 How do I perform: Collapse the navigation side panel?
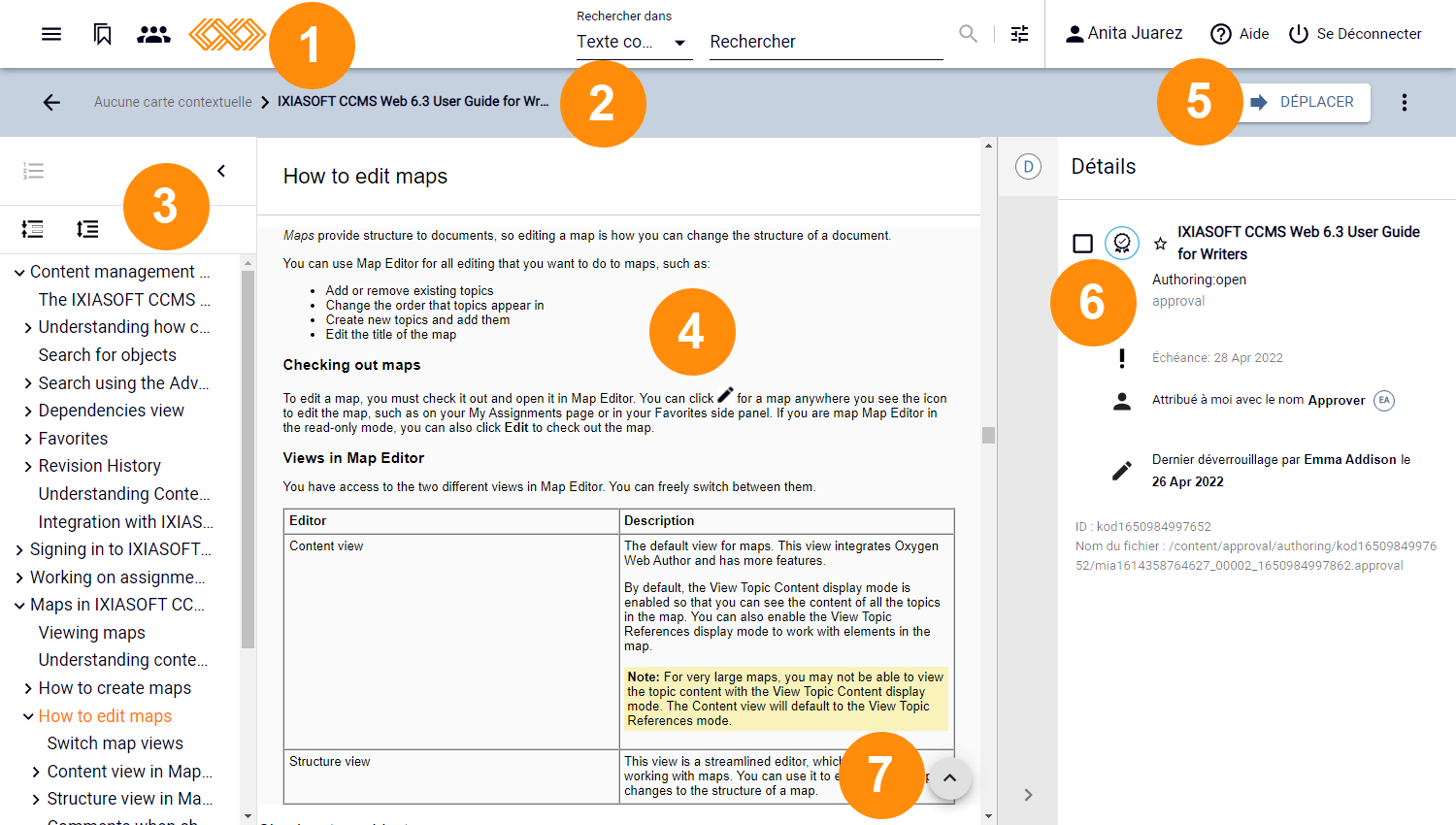pos(221,171)
